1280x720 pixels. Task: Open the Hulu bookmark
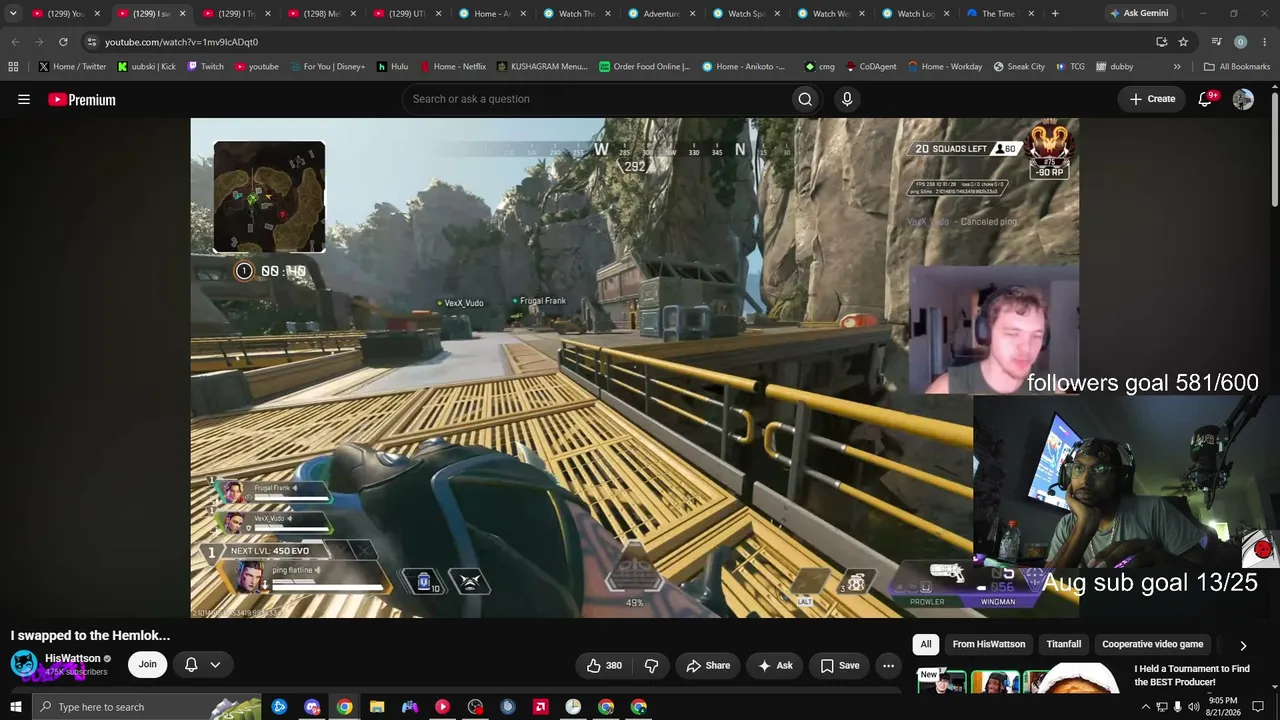[392, 67]
